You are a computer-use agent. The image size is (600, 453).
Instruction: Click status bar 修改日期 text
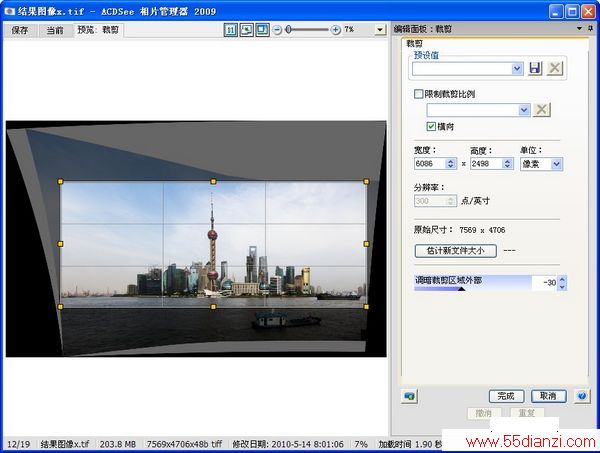point(288,444)
